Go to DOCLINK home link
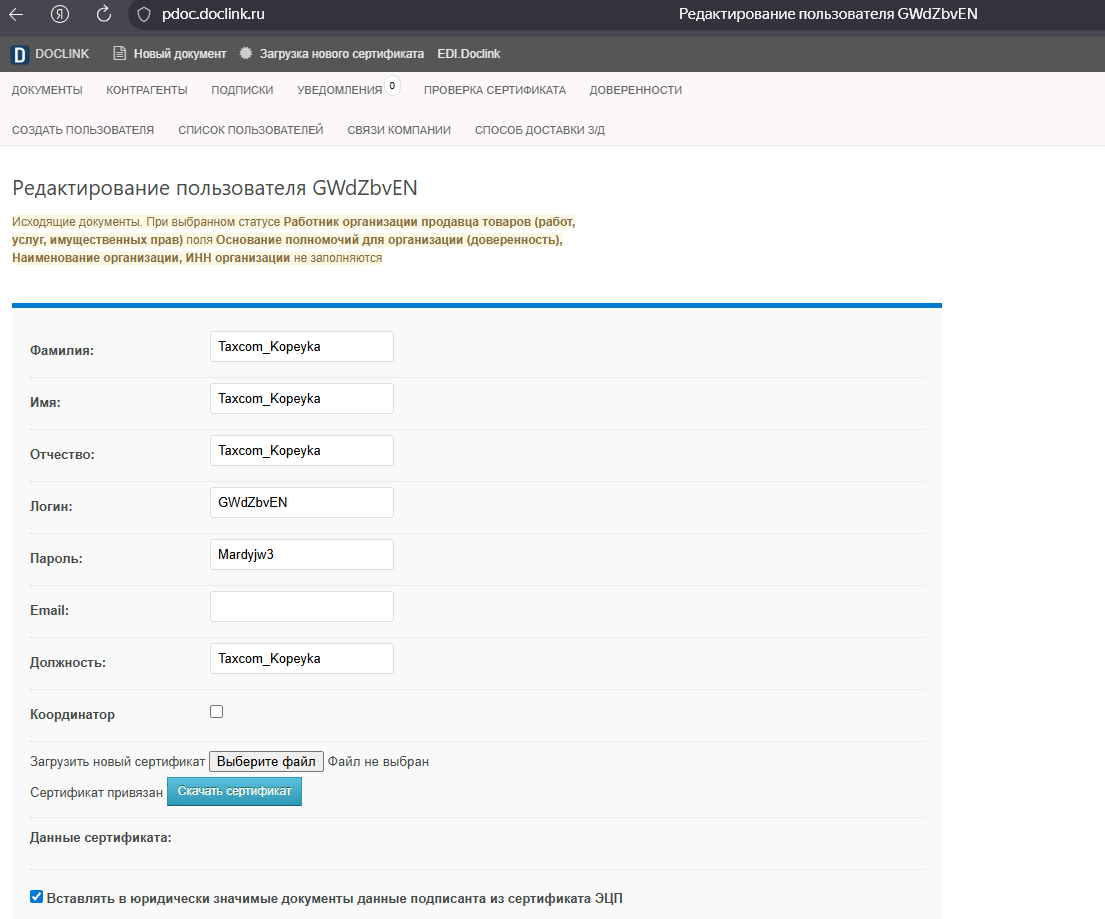The height and width of the screenshot is (919, 1105). pyautogui.click(x=62, y=54)
